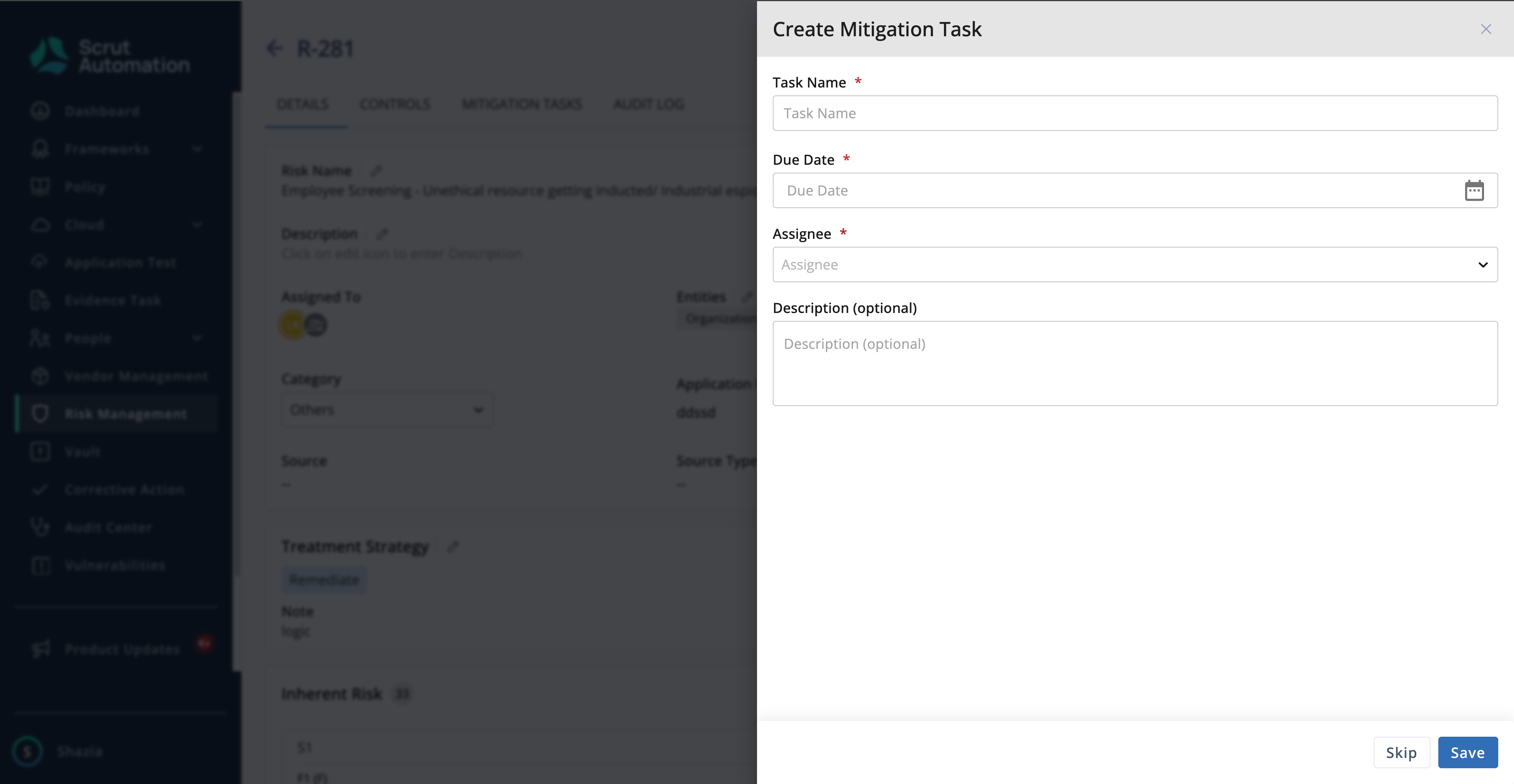The height and width of the screenshot is (784, 1514).
Task: Switch to the CONTROLS tab
Action: [x=395, y=104]
